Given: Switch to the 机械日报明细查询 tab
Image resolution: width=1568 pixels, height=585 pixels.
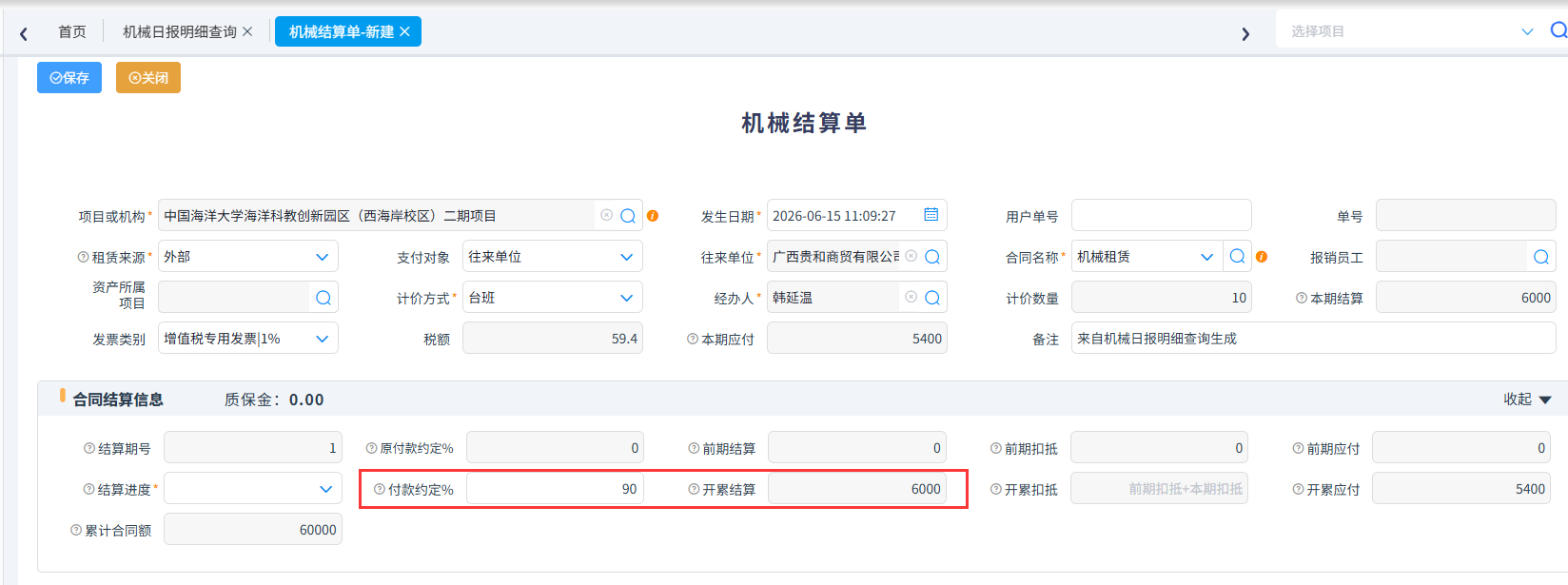Looking at the screenshot, I should click(180, 31).
